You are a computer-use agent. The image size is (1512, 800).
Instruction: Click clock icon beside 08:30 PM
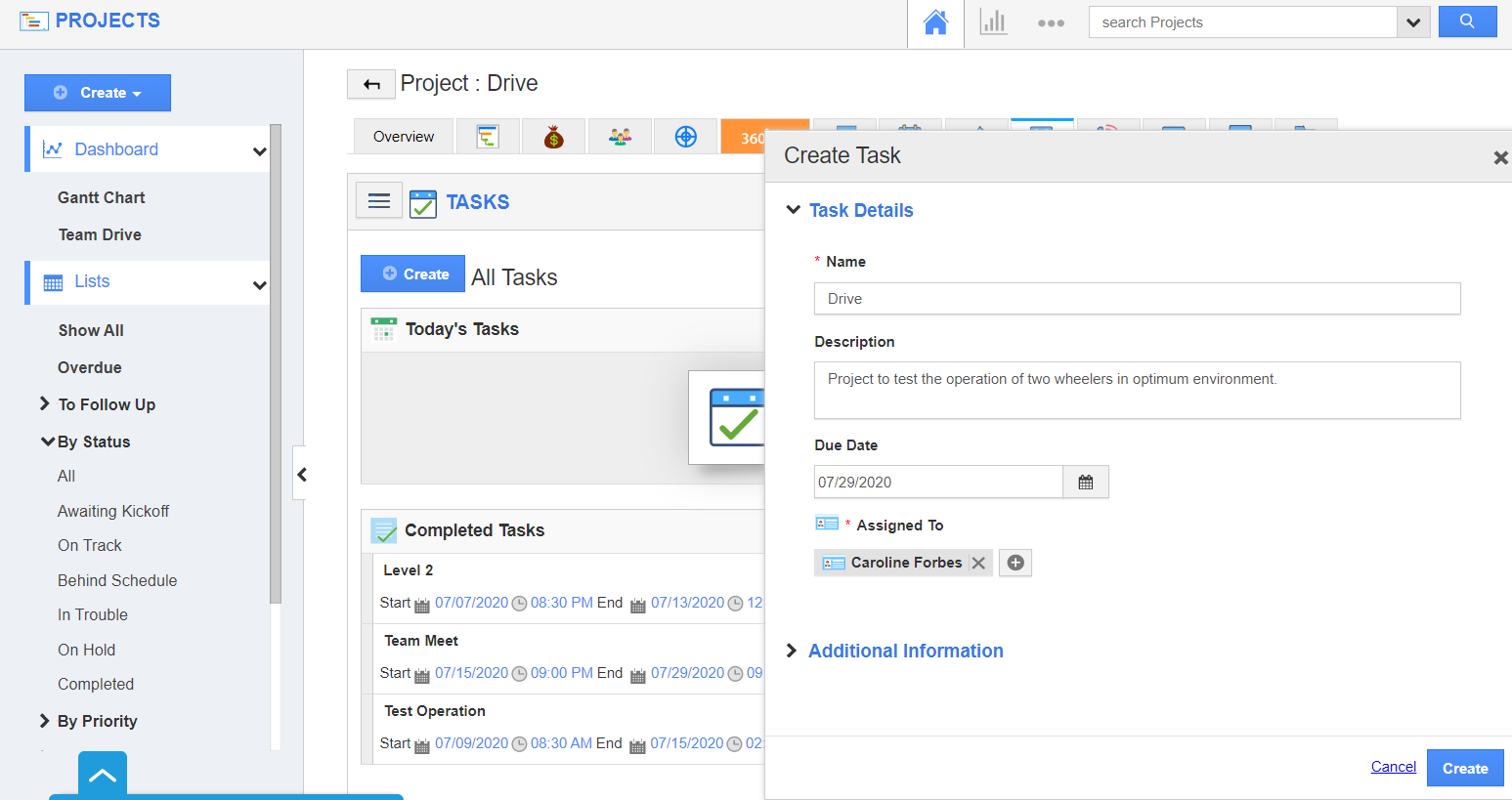click(x=520, y=604)
